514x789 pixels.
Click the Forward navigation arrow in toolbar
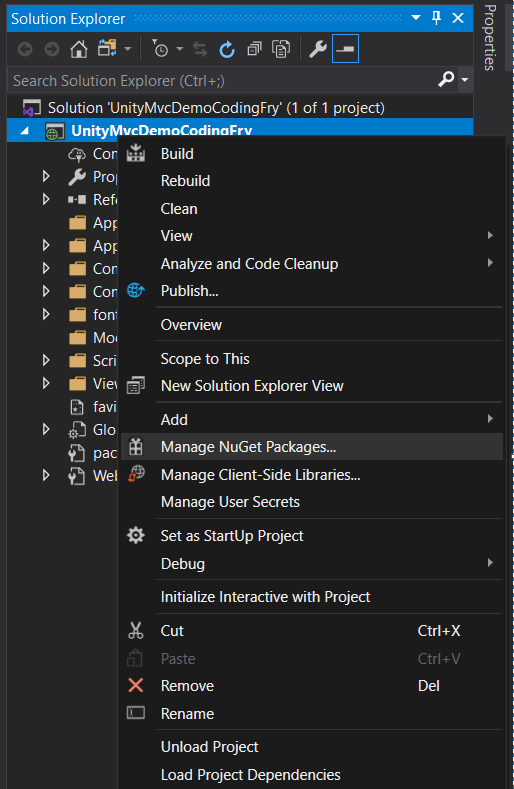click(52, 49)
